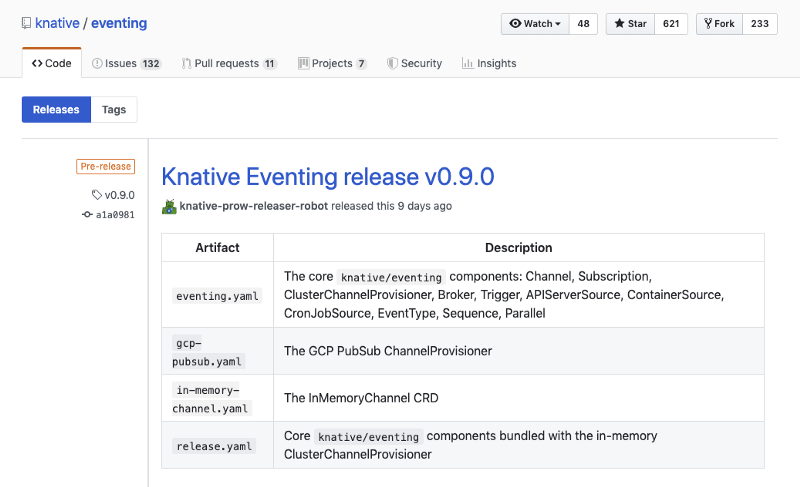Switch to the Tags view

(x=114, y=110)
